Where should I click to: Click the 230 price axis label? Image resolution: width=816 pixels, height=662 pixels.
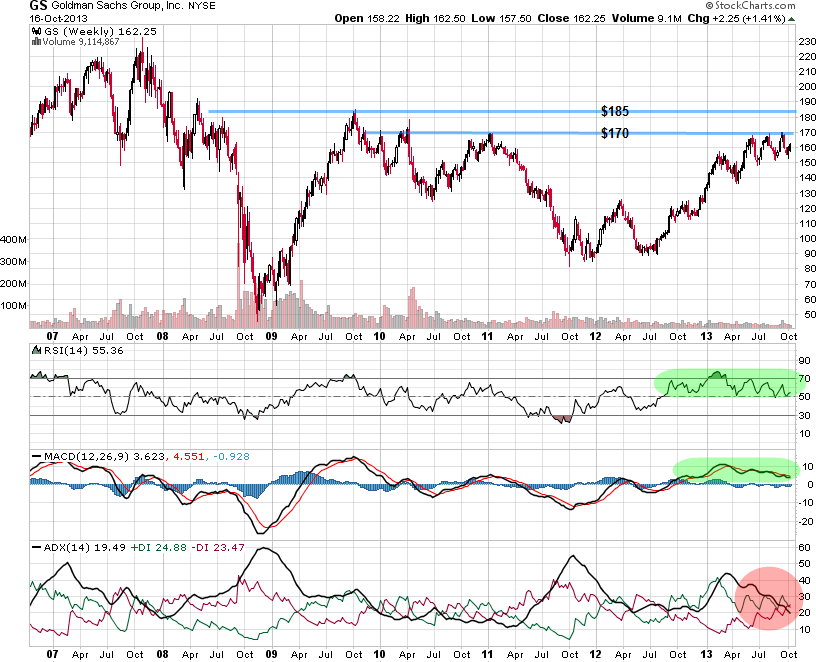807,42
